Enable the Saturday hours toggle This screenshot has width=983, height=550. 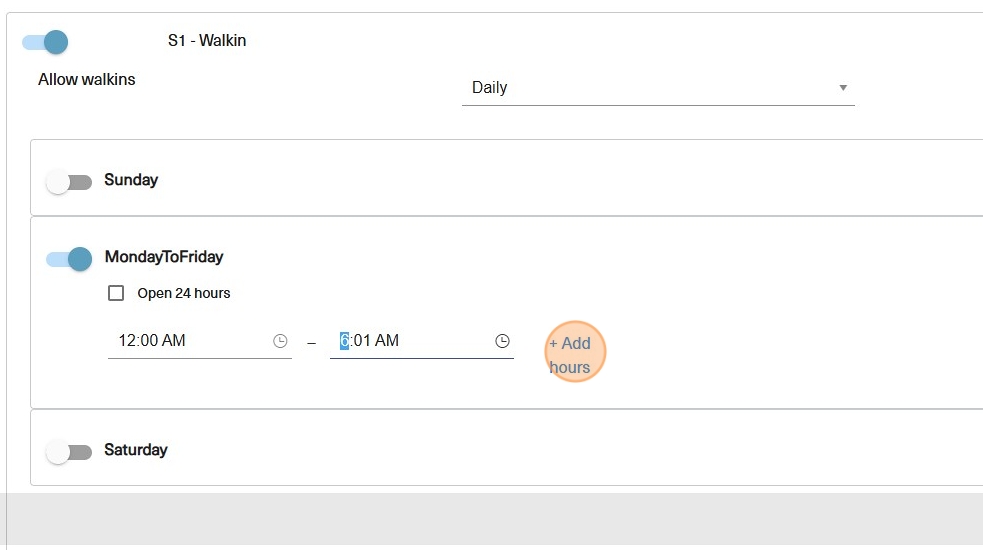pyautogui.click(x=68, y=452)
